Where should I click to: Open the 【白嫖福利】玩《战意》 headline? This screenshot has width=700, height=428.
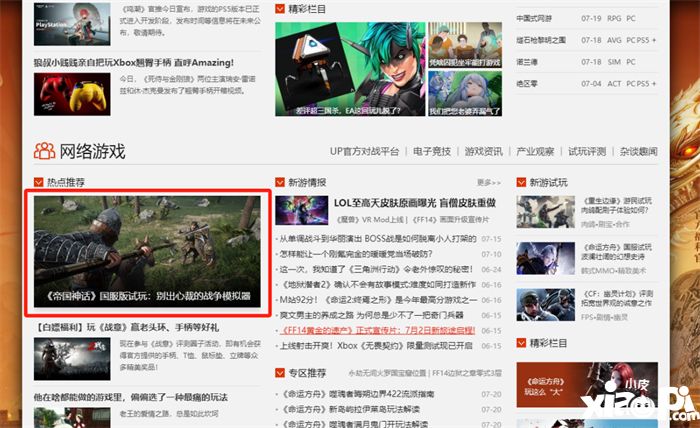coord(126,327)
